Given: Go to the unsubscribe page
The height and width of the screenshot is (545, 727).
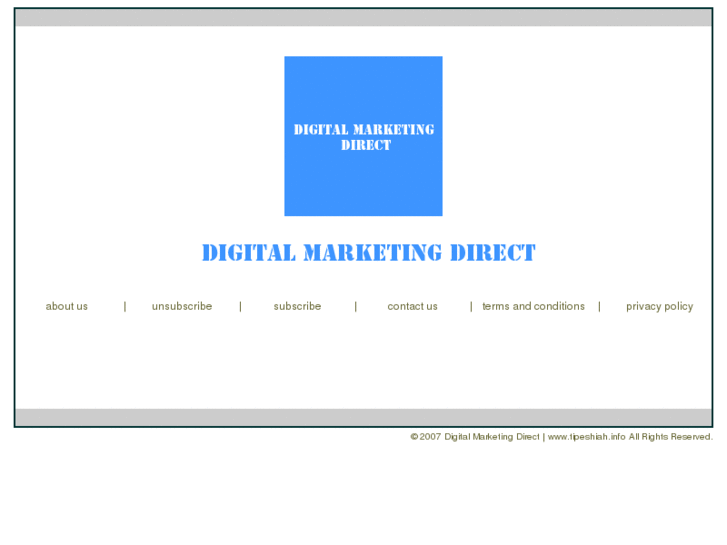Looking at the screenshot, I should pyautogui.click(x=182, y=306).
